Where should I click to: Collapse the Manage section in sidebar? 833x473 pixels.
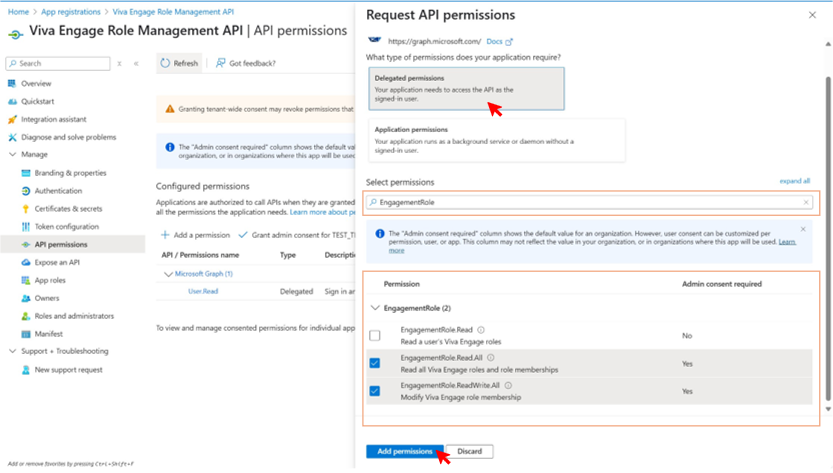[x=13, y=154]
